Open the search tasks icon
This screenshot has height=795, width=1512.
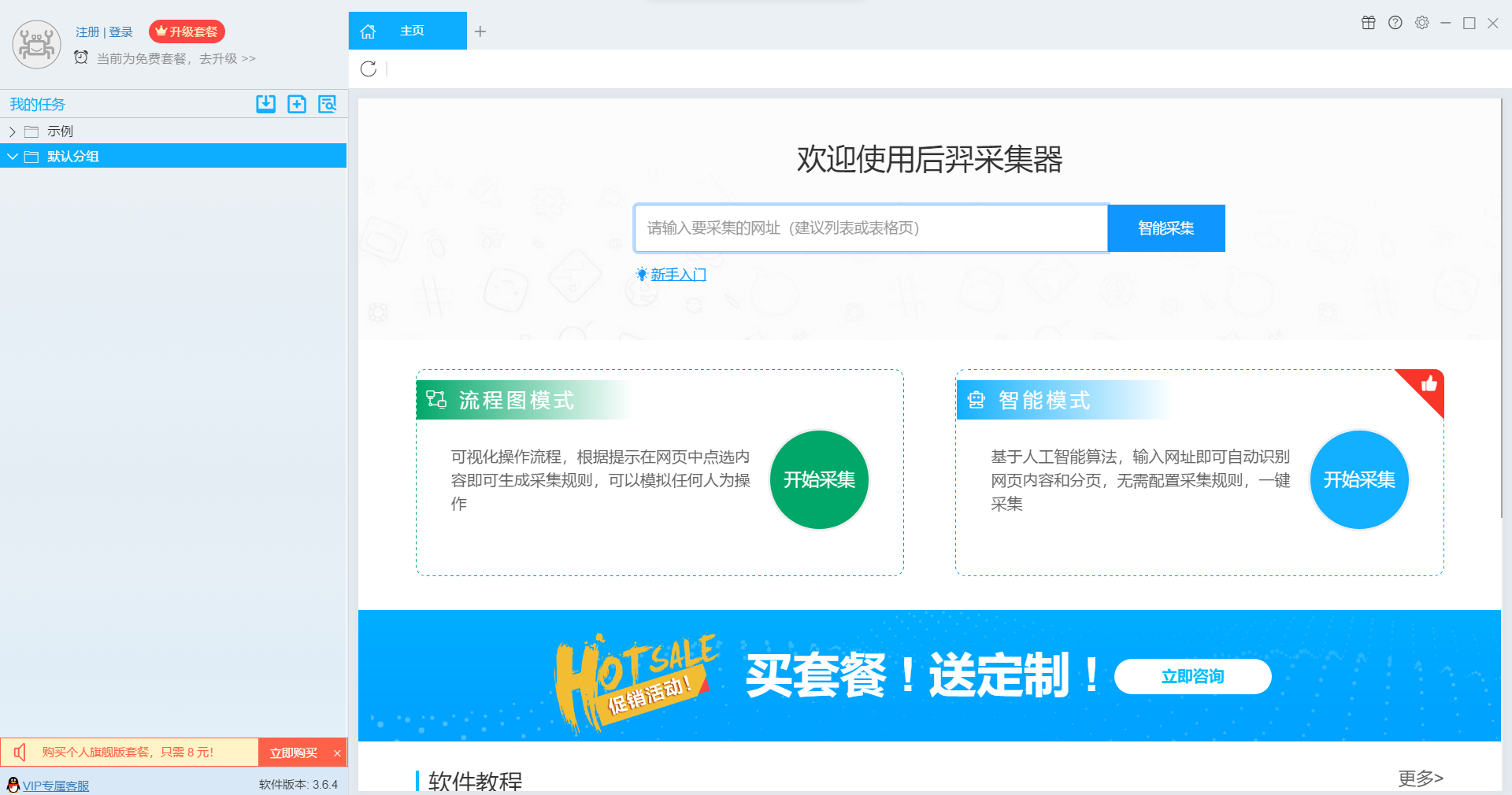328,104
